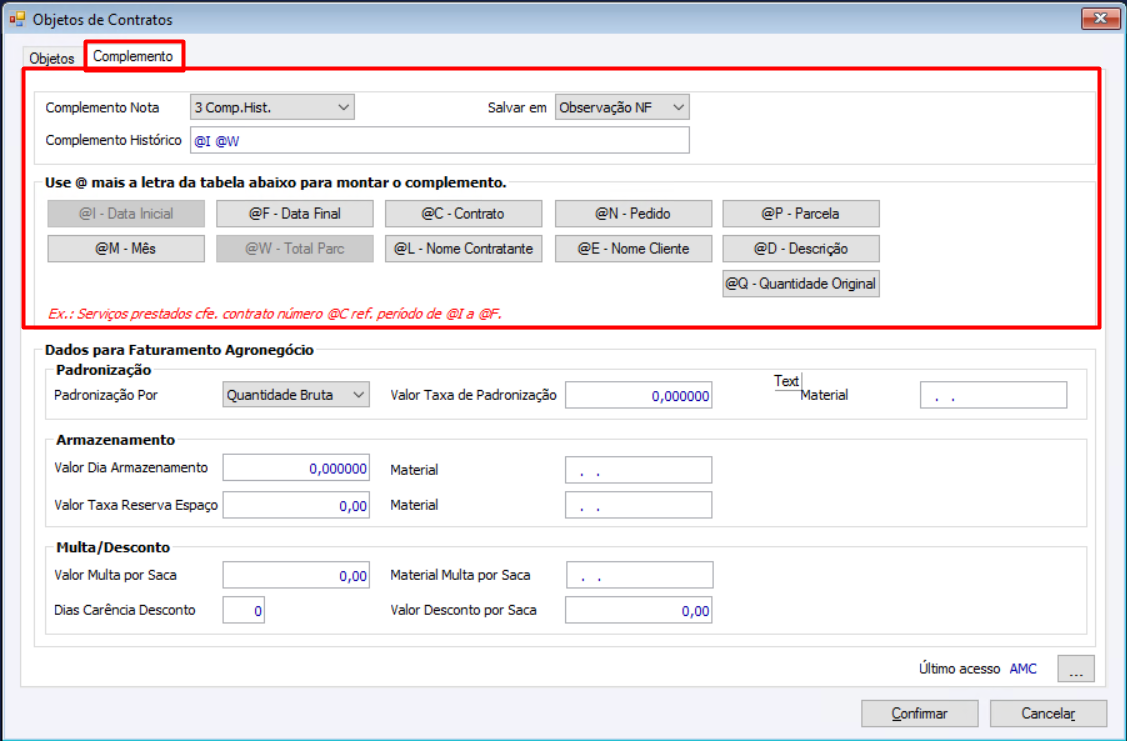Click the 'Use @ mais a letra' instruction

[x=275, y=183]
